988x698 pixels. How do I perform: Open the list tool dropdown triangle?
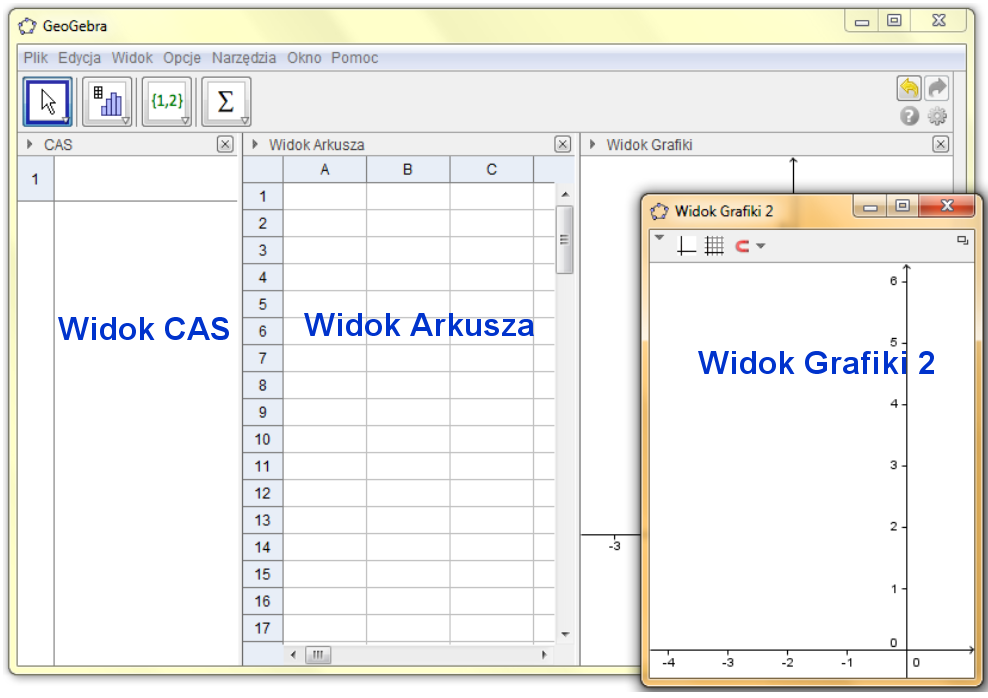tap(185, 120)
